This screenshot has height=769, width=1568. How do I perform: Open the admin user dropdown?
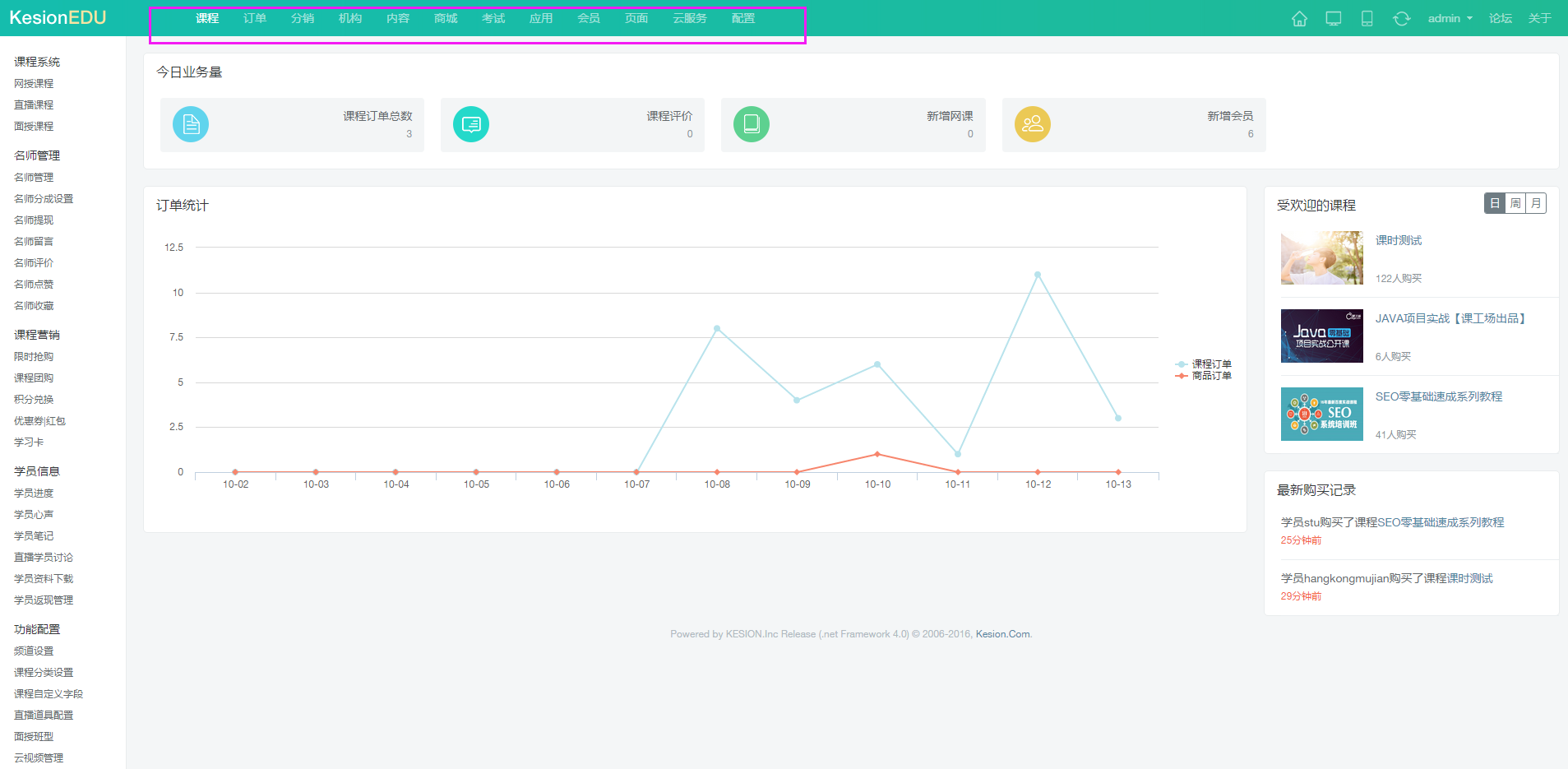pos(1450,19)
